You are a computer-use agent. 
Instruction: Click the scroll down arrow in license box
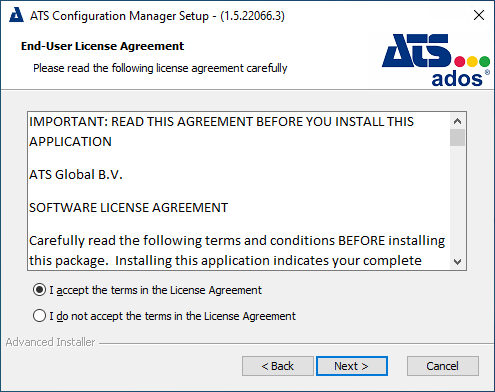(x=457, y=262)
